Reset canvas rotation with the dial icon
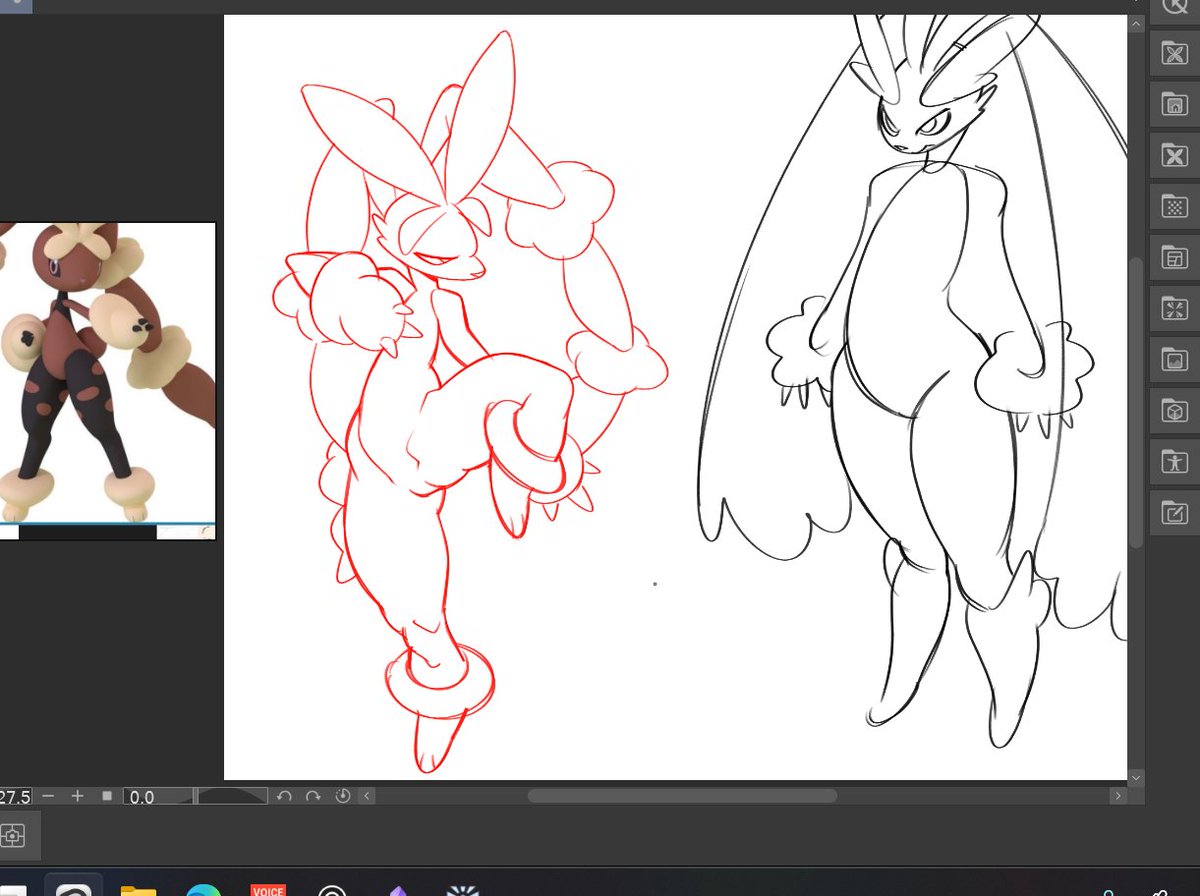Image resolution: width=1200 pixels, height=896 pixels. [x=343, y=796]
